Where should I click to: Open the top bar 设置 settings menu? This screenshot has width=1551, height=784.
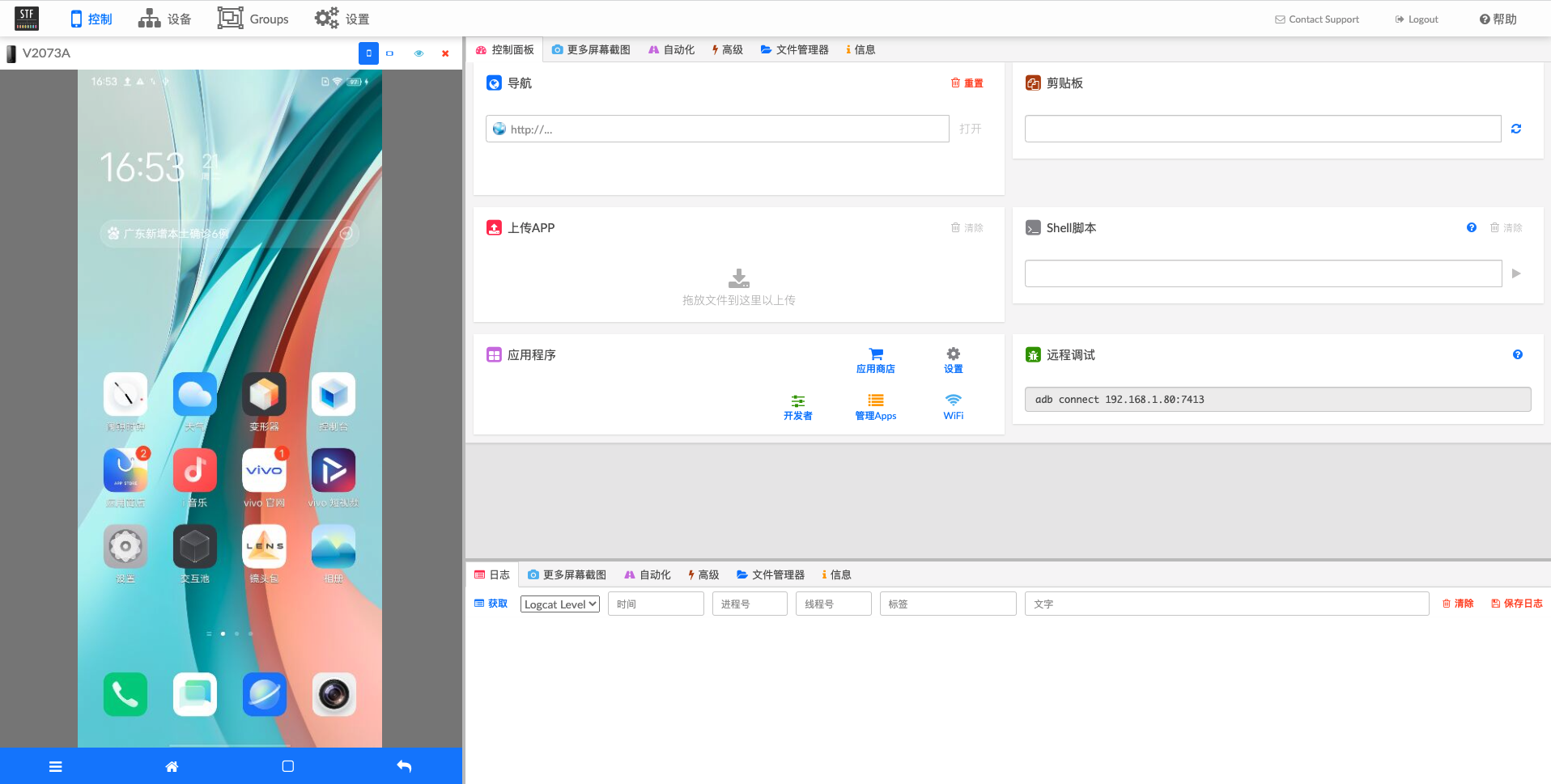pos(342,19)
